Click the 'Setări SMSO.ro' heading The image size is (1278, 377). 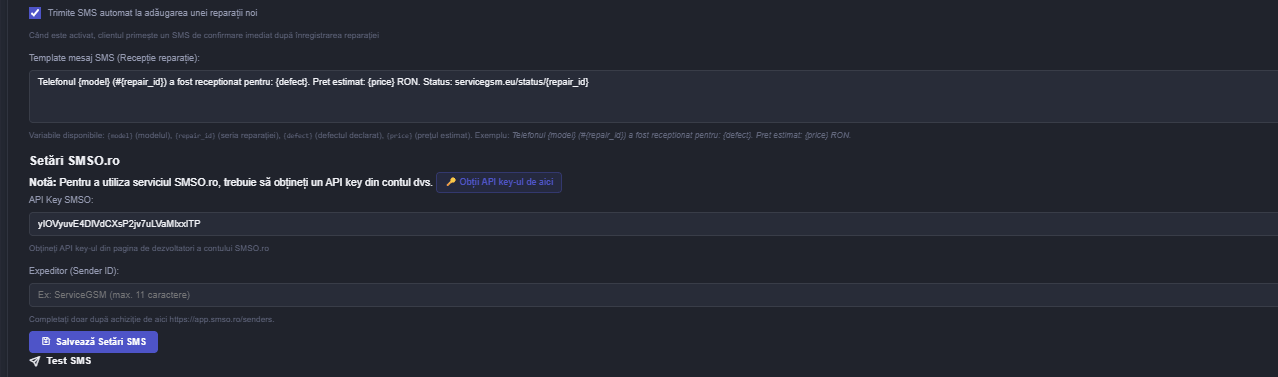tap(75, 160)
